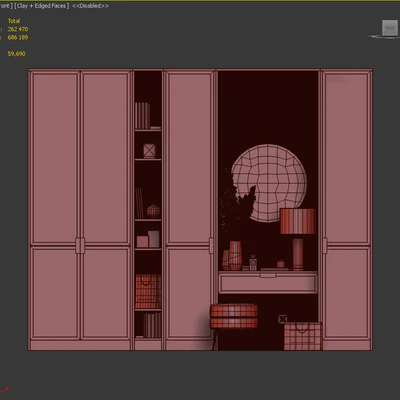
Task: Select the far-right upper wardrobe door
Action: tap(347, 158)
